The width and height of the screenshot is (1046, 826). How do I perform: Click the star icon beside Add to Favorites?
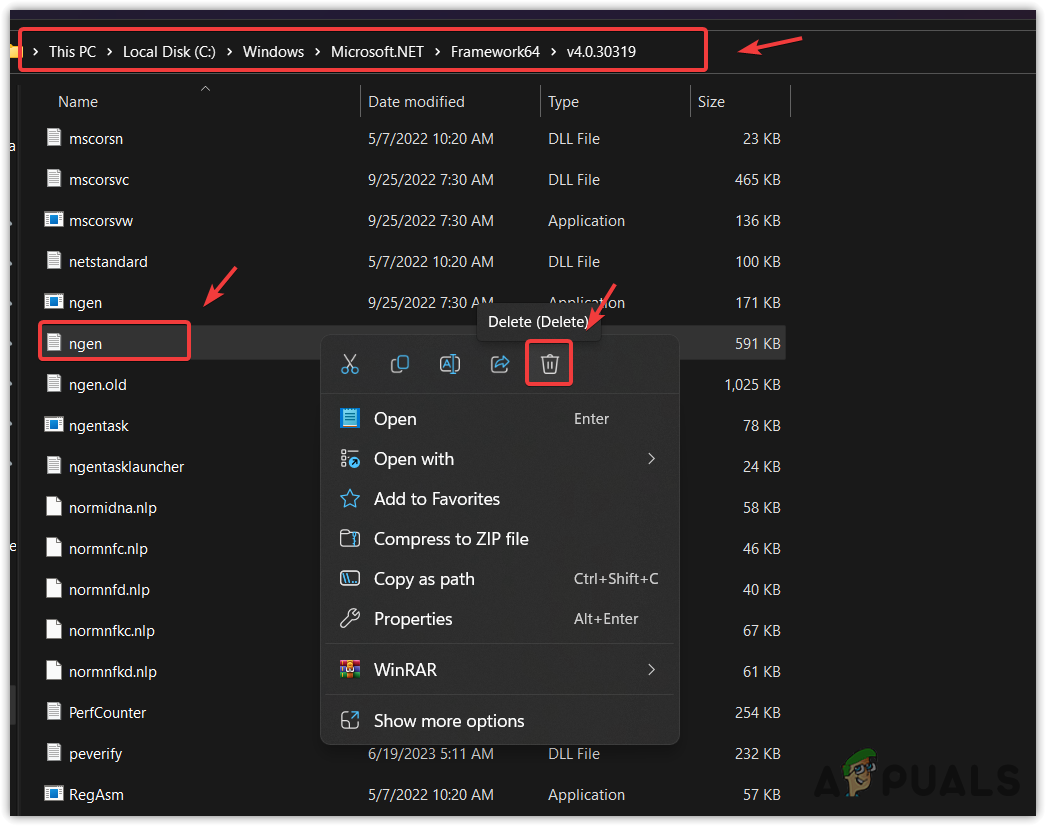point(350,498)
